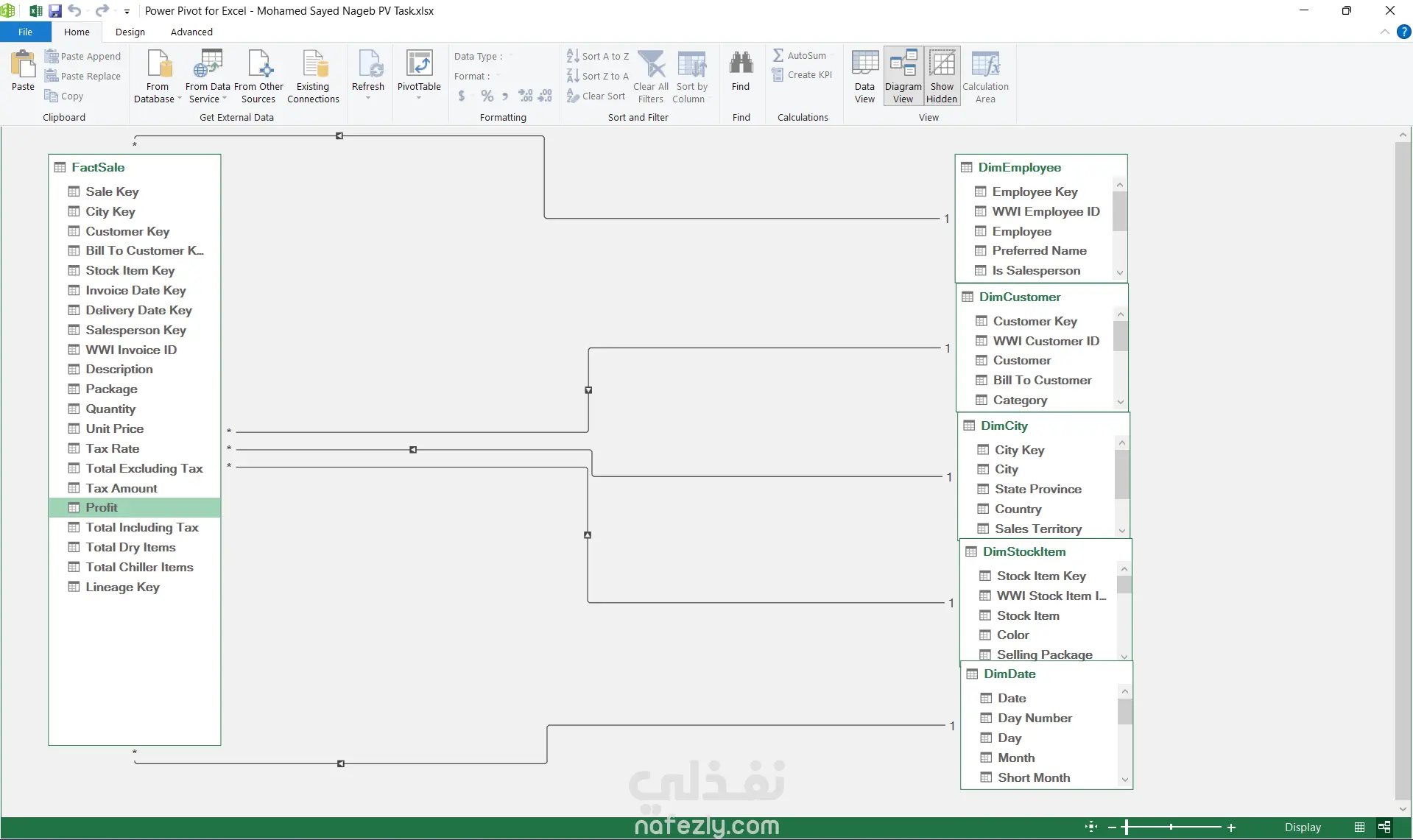The height and width of the screenshot is (840, 1413).
Task: Save the workbook from quick access toolbar
Action: pyautogui.click(x=55, y=10)
